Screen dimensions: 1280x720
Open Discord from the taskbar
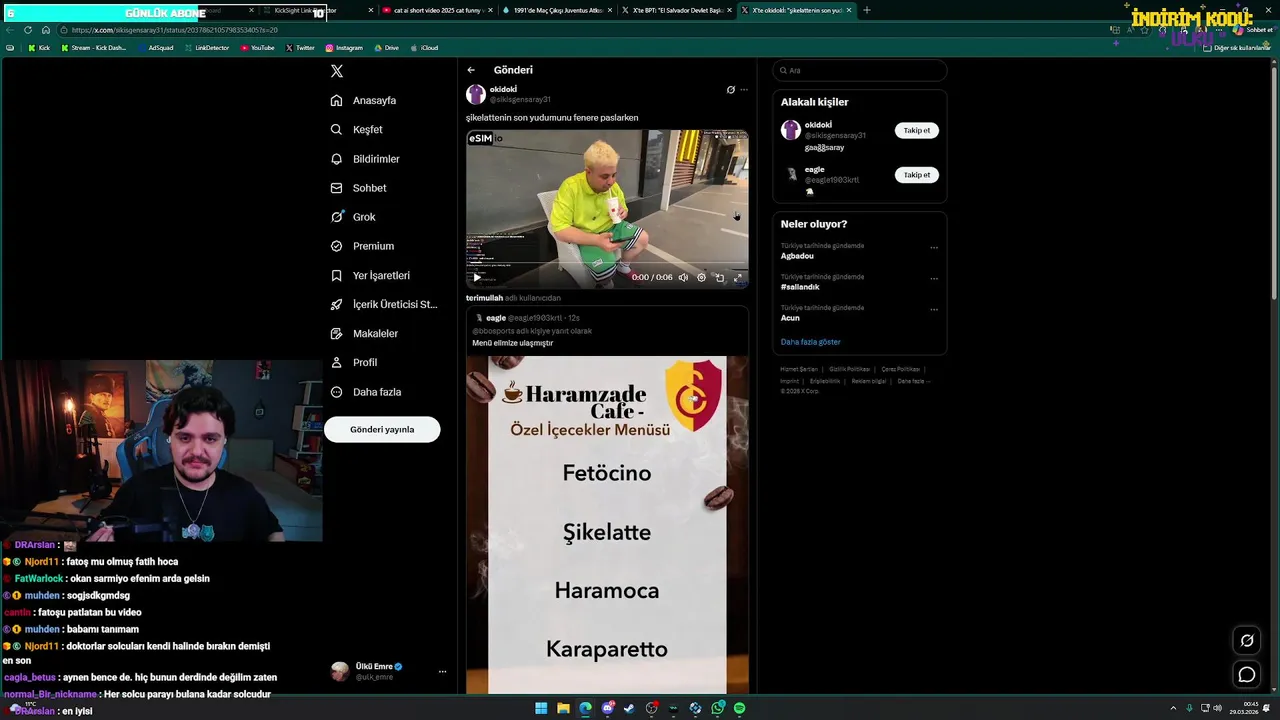[x=607, y=708]
